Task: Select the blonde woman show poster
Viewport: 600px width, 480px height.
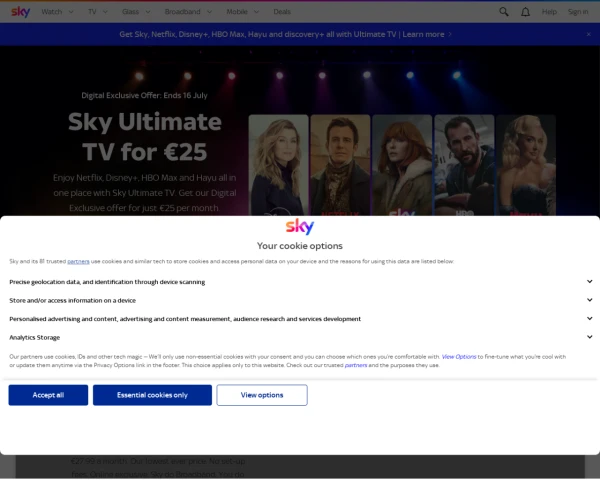Action: click(278, 165)
